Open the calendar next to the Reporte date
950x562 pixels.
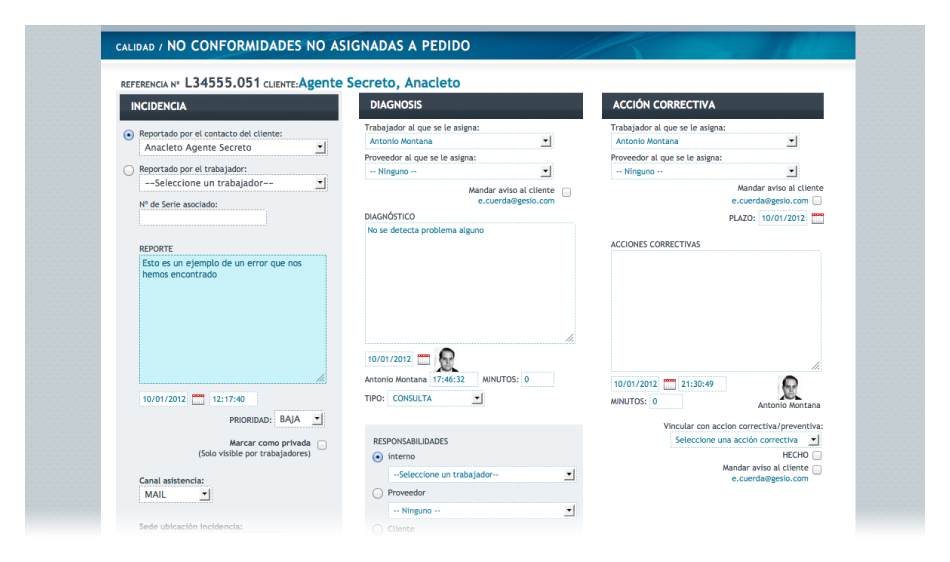tap(198, 399)
